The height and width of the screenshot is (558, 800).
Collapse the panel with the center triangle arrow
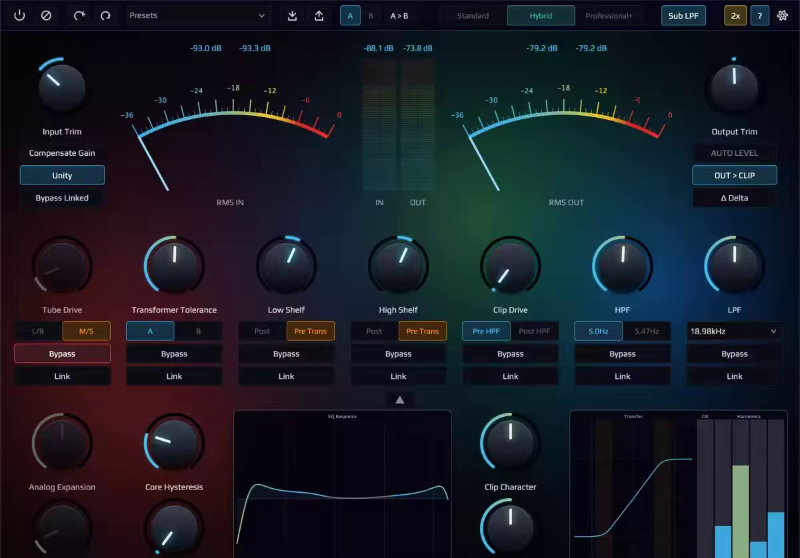399,399
